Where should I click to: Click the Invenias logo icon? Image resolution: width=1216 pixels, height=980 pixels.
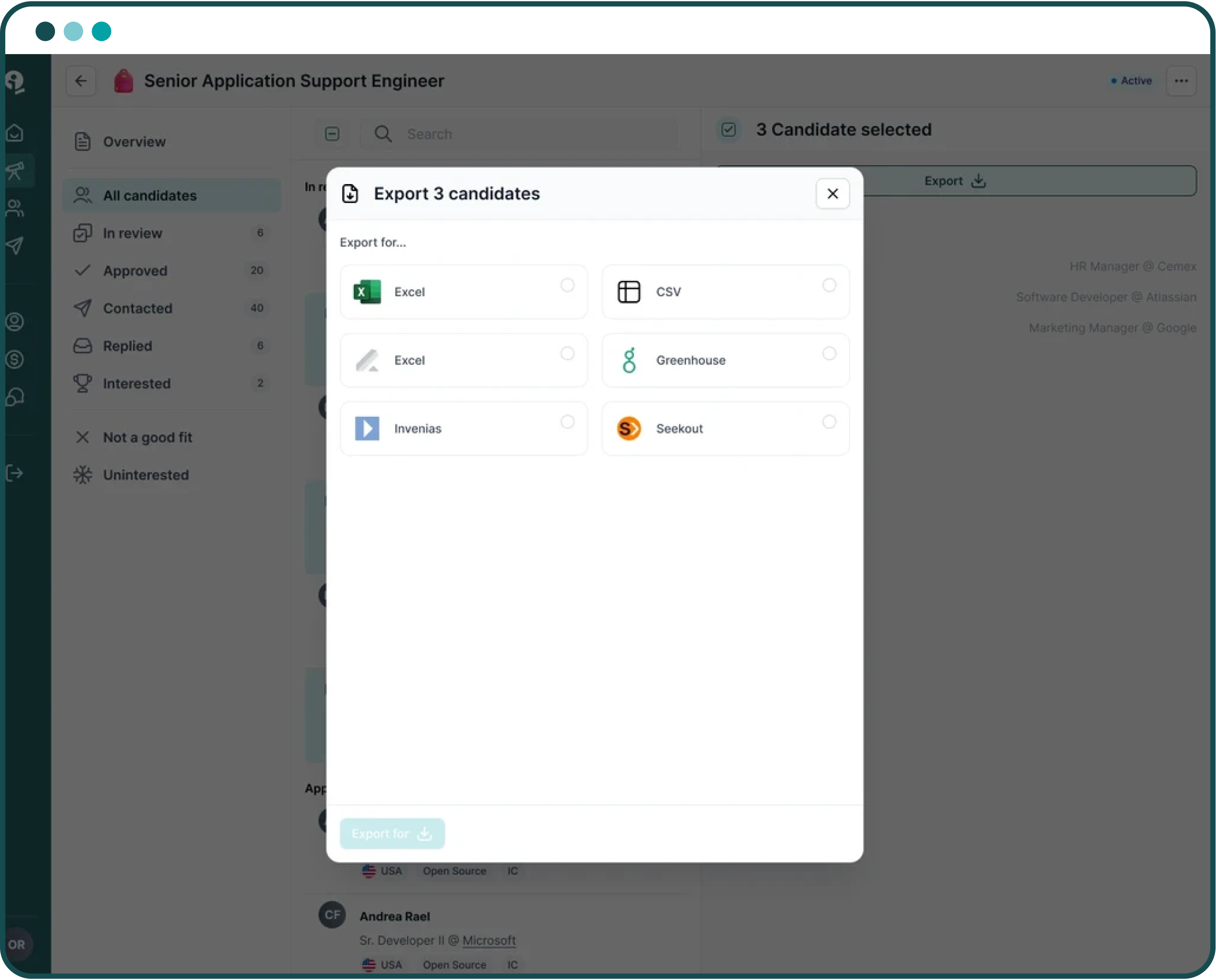point(367,428)
